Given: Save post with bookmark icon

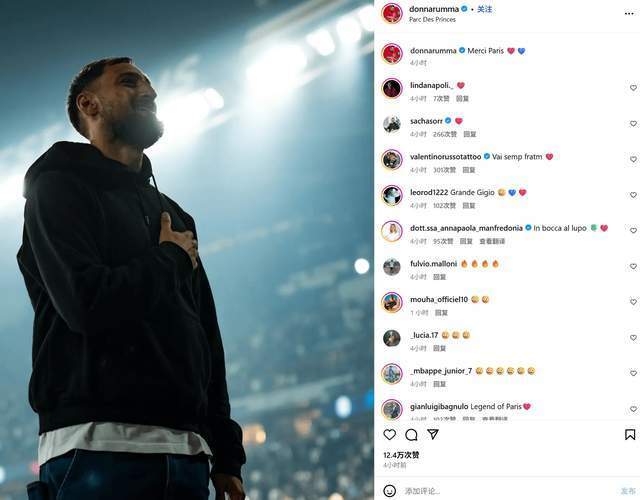Looking at the screenshot, I should click(630, 434).
